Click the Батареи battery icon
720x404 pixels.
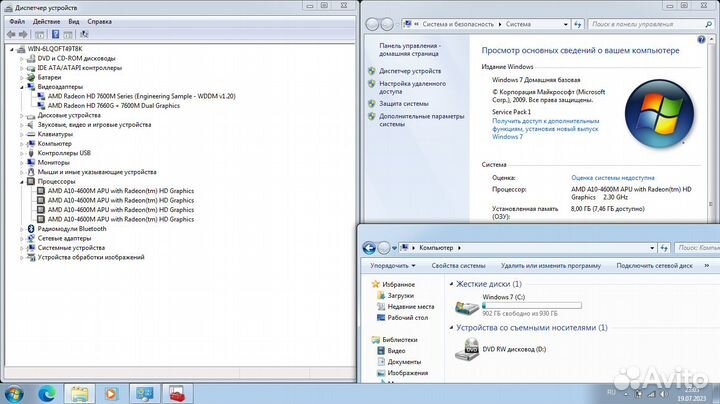[31, 78]
